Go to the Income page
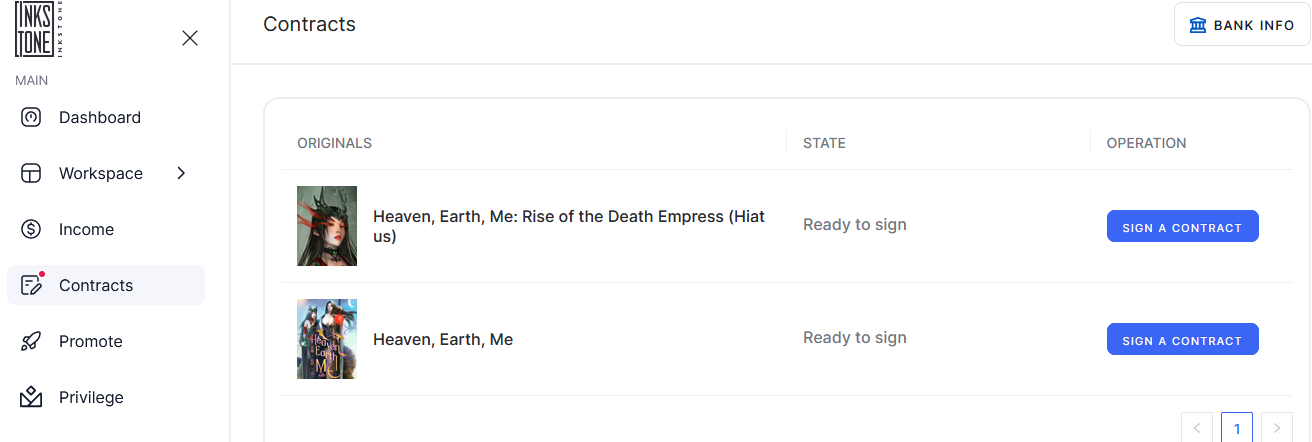This screenshot has height=442, width=1312. click(x=86, y=229)
